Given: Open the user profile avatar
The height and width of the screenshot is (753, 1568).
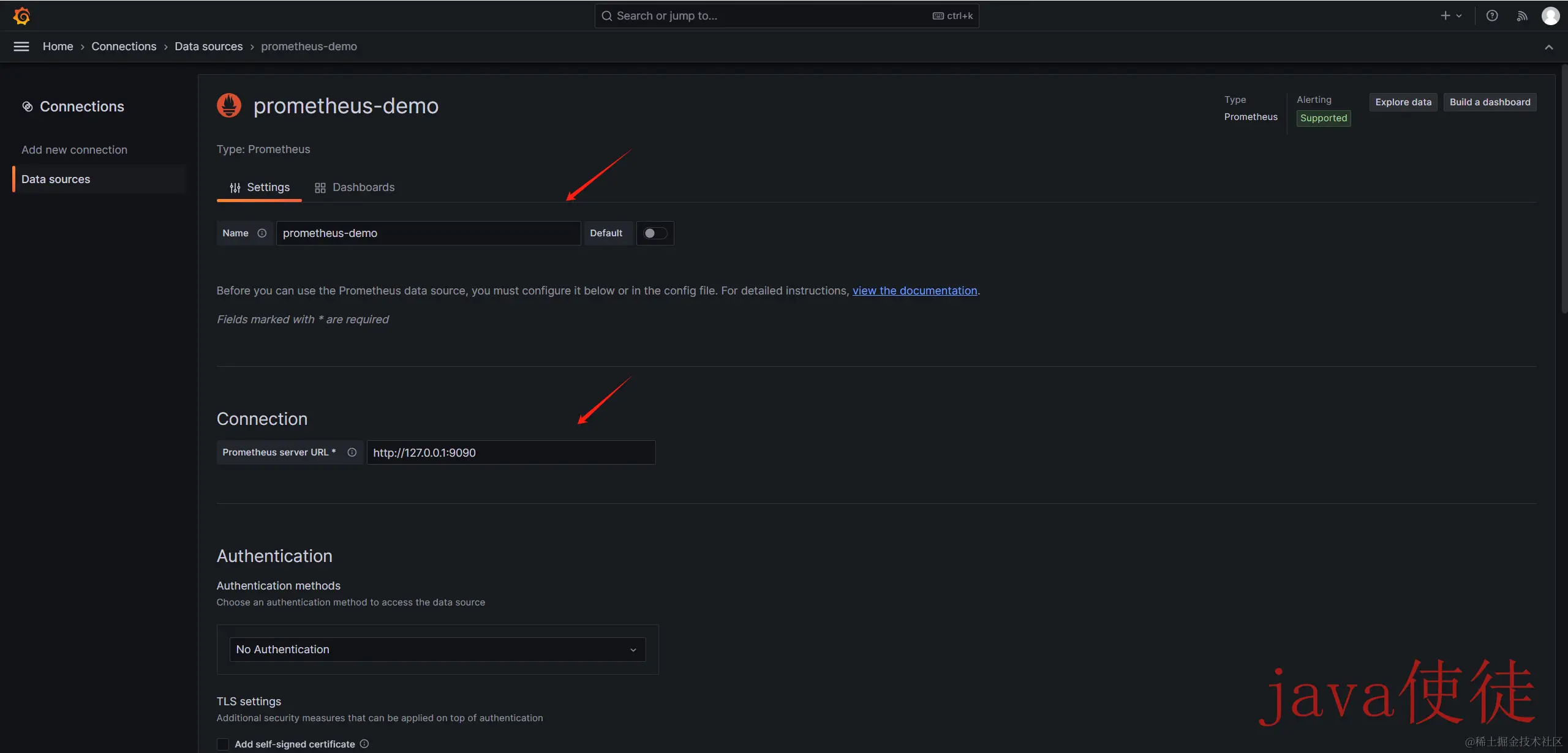Looking at the screenshot, I should 1550,16.
